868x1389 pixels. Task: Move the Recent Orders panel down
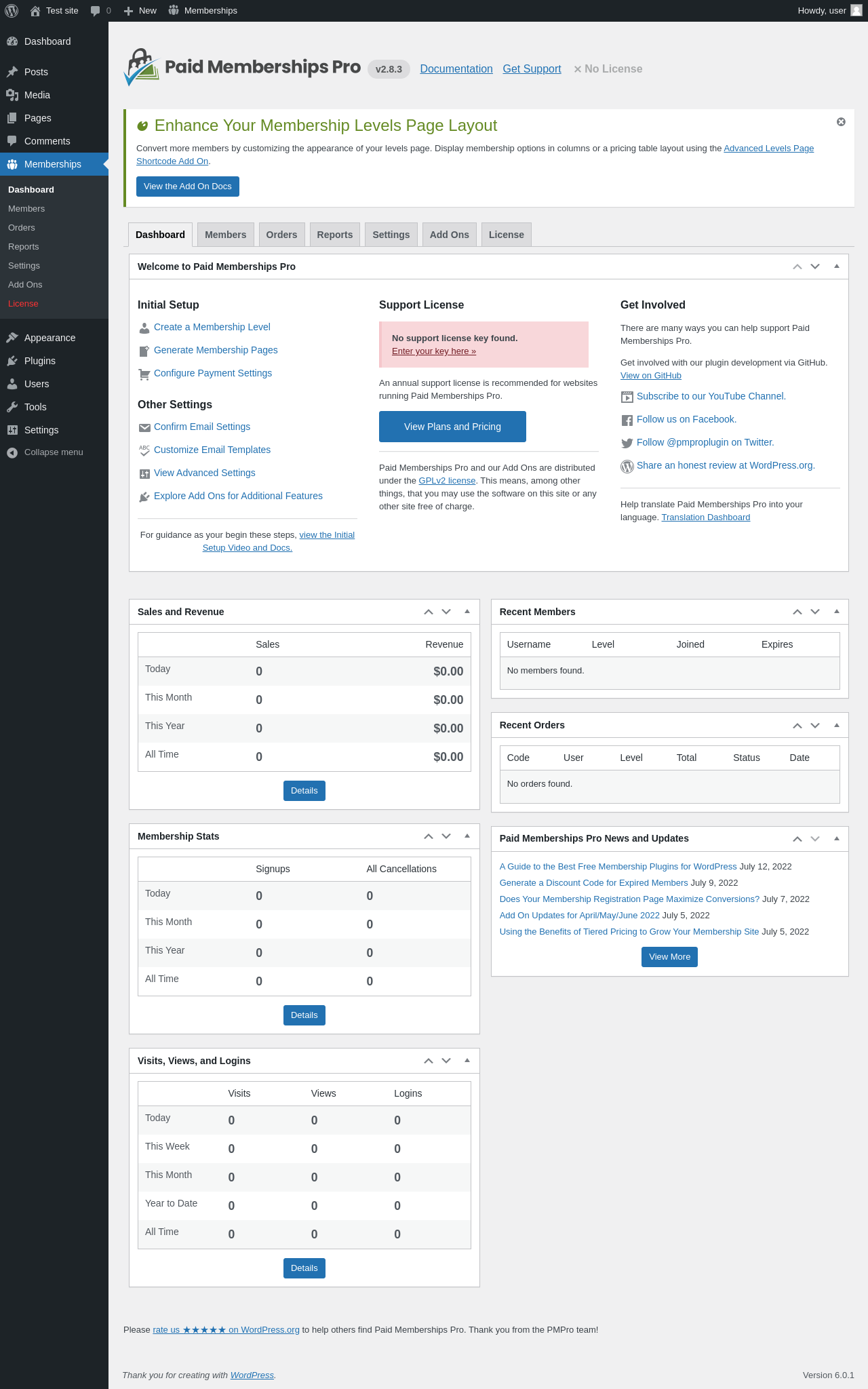tap(815, 725)
